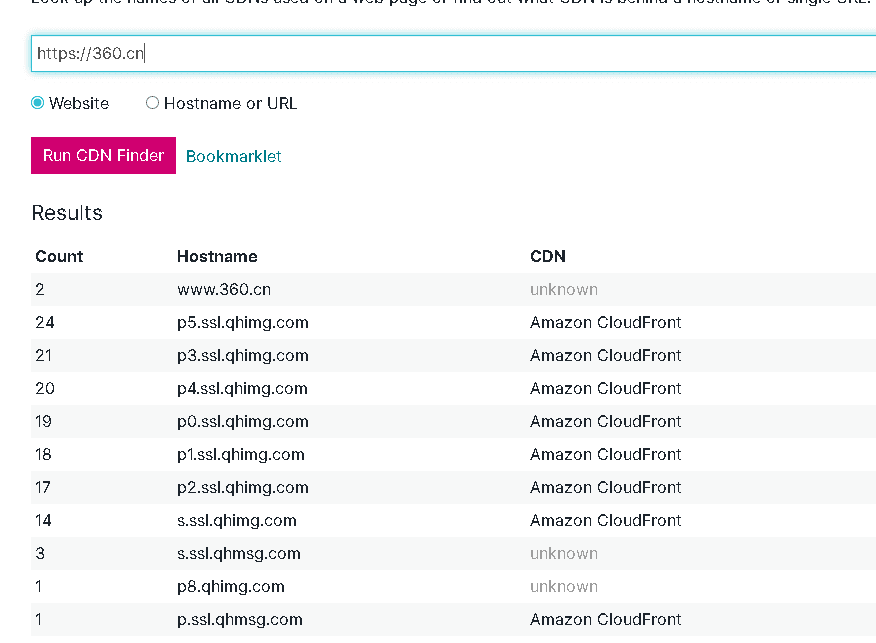Select hostname p3.ssl.qhimg.com
This screenshot has width=876, height=643.
point(242,355)
